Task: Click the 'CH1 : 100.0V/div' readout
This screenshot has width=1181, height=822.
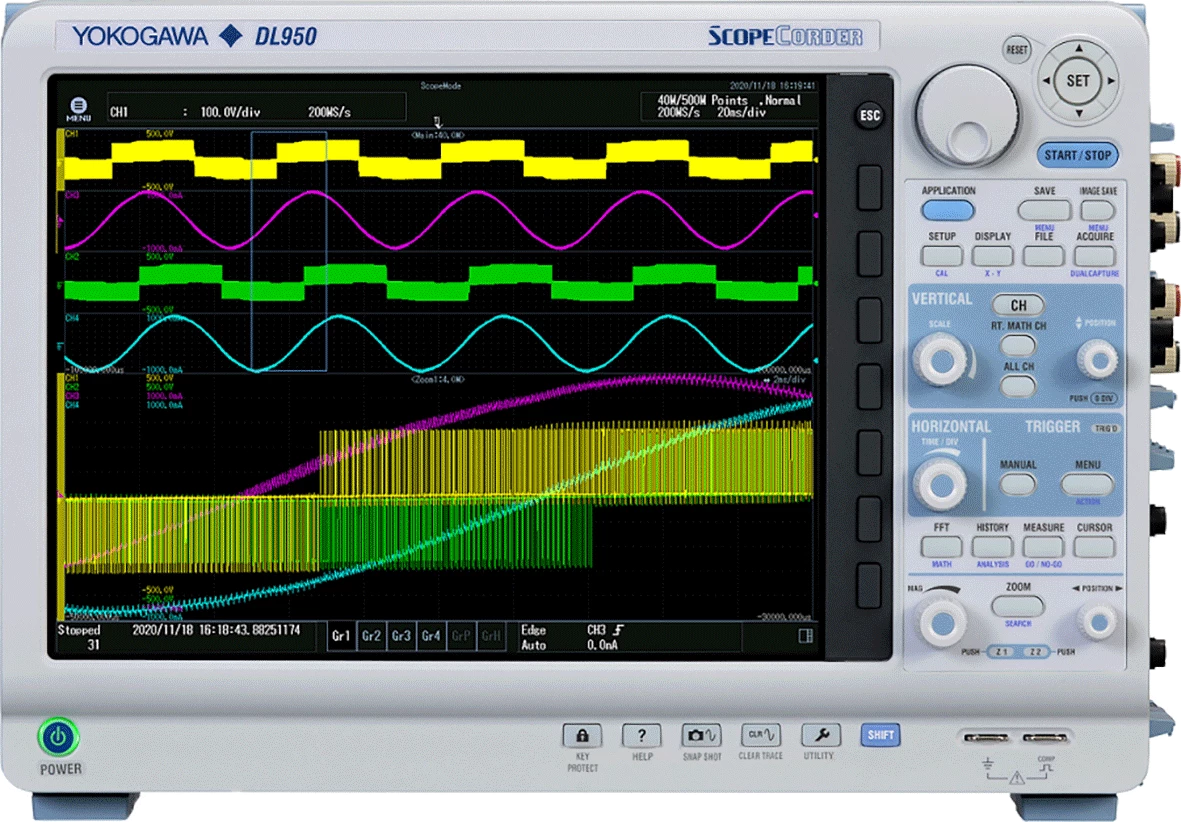Action: coord(185,112)
